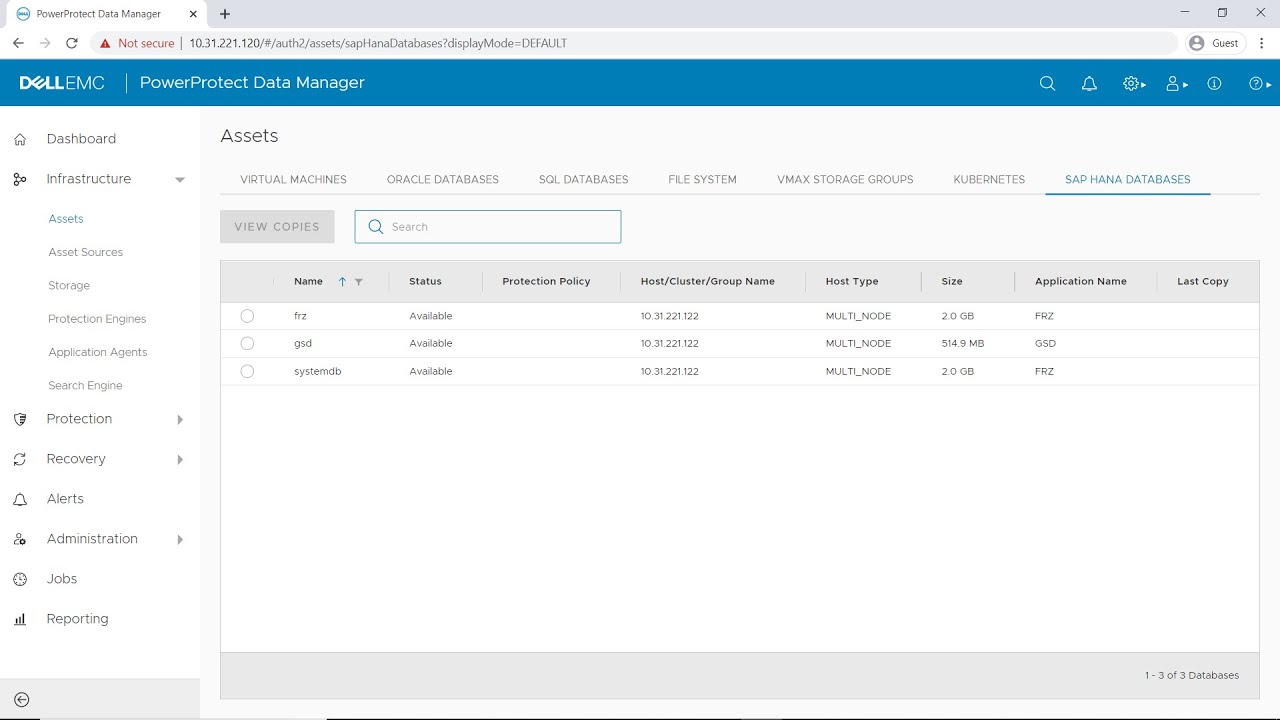Open Application Agents in the sidebar
Image resolution: width=1280 pixels, height=720 pixels.
98,352
